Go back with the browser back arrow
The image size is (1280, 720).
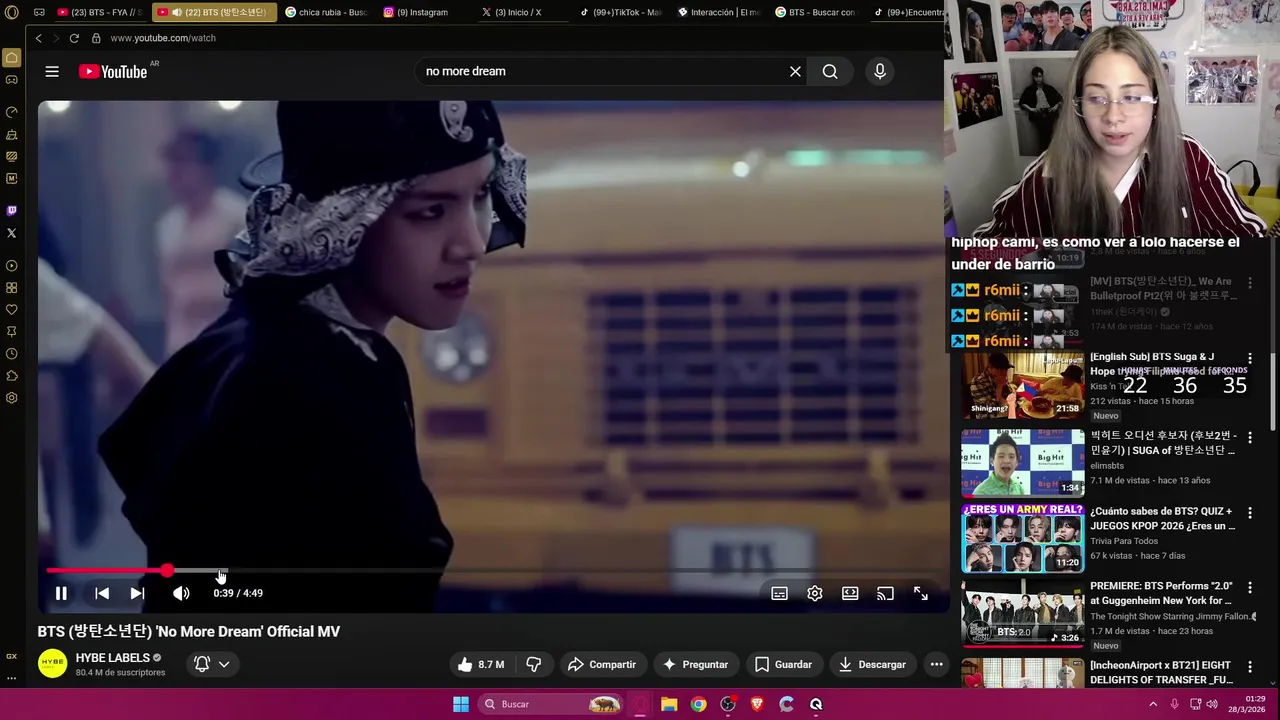pyautogui.click(x=38, y=38)
